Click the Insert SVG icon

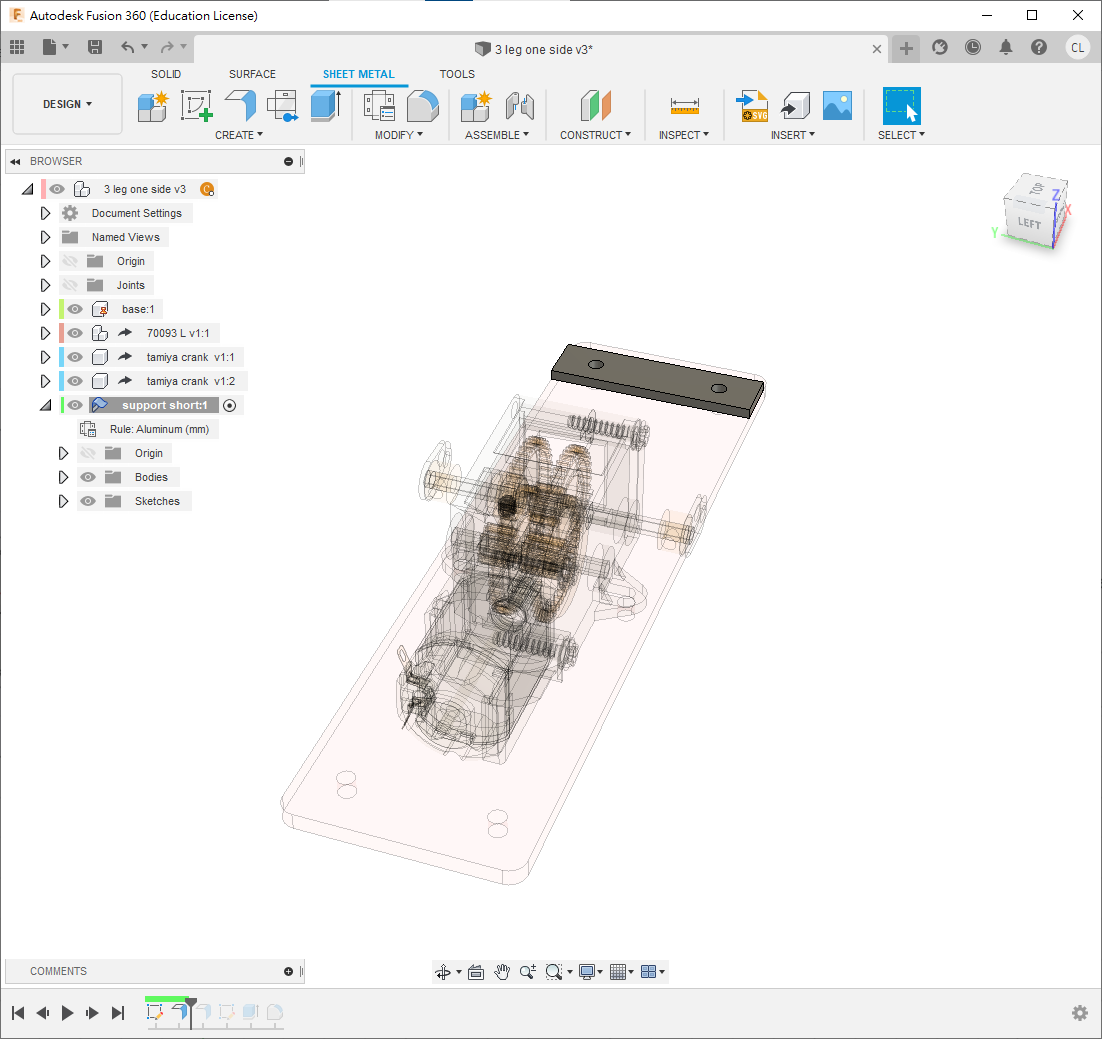coord(752,105)
